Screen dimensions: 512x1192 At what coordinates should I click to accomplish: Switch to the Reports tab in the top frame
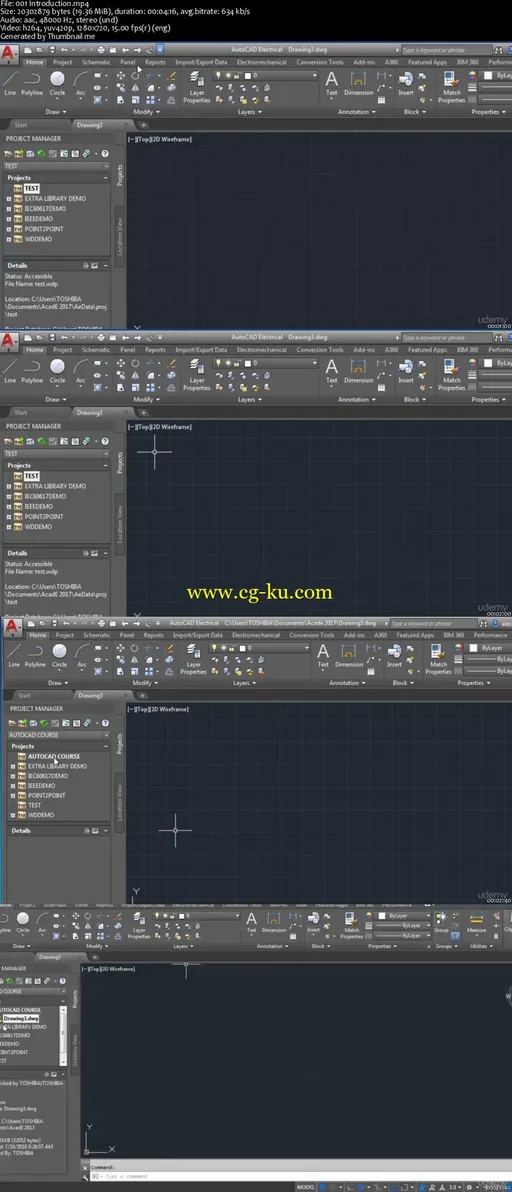pyautogui.click(x=155, y=62)
